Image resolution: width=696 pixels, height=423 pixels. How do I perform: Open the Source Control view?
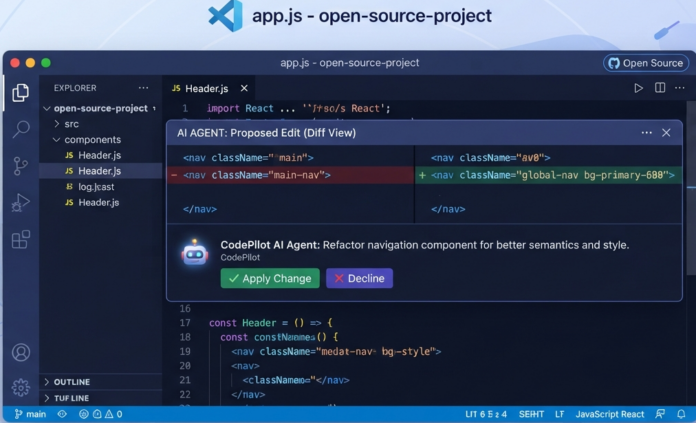point(20,166)
